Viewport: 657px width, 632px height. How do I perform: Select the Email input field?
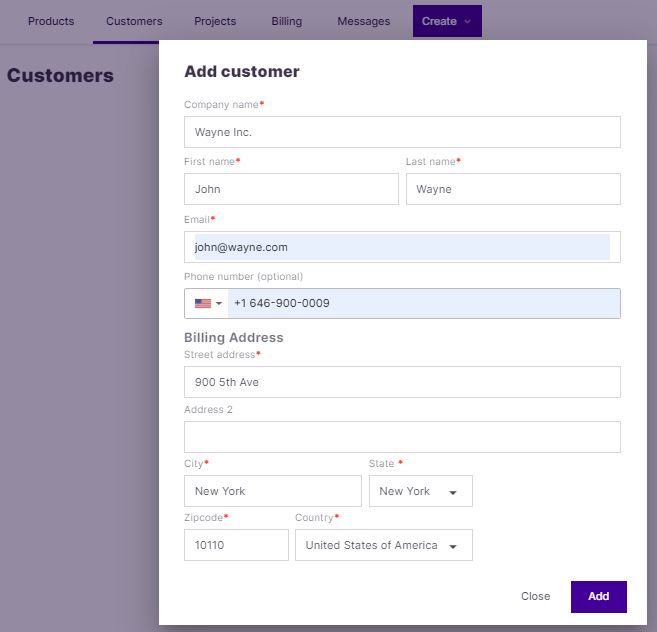[402, 247]
